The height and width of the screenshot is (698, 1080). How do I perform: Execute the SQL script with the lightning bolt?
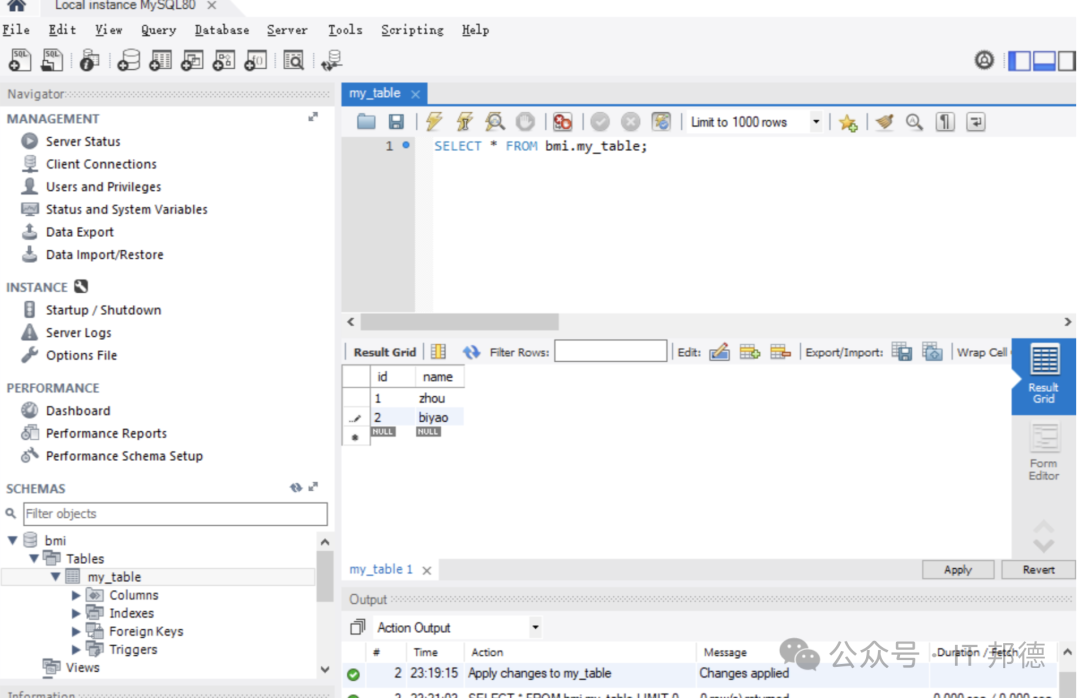pyautogui.click(x=434, y=122)
